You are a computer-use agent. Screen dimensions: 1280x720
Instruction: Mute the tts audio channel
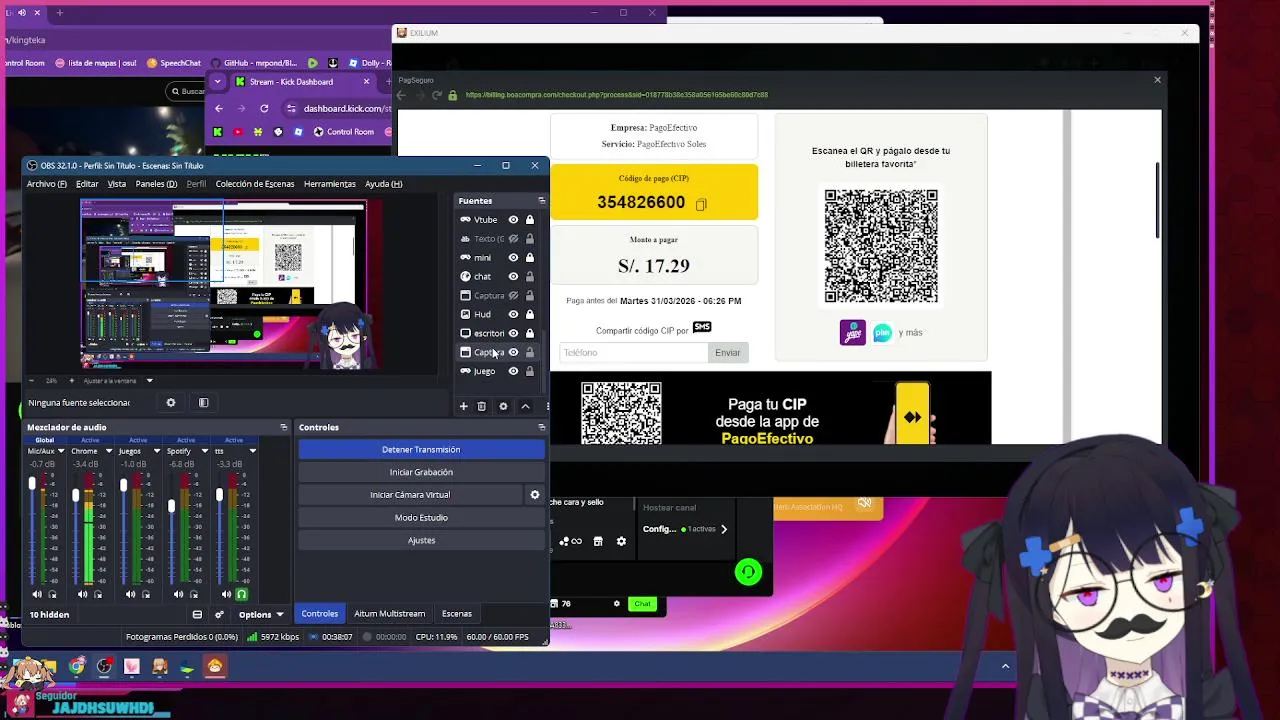tap(226, 594)
